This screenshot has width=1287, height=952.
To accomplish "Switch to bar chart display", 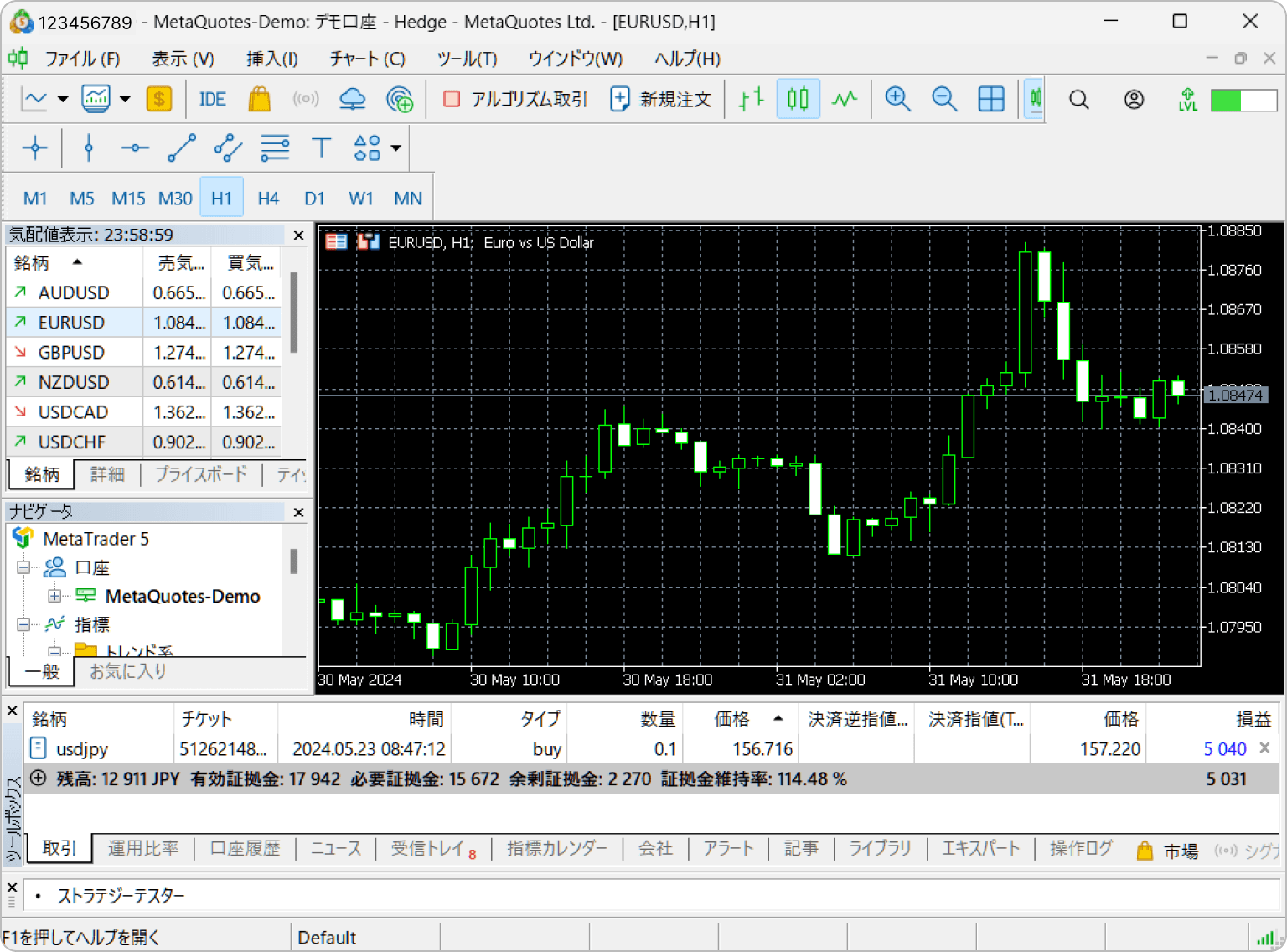I will (x=752, y=100).
